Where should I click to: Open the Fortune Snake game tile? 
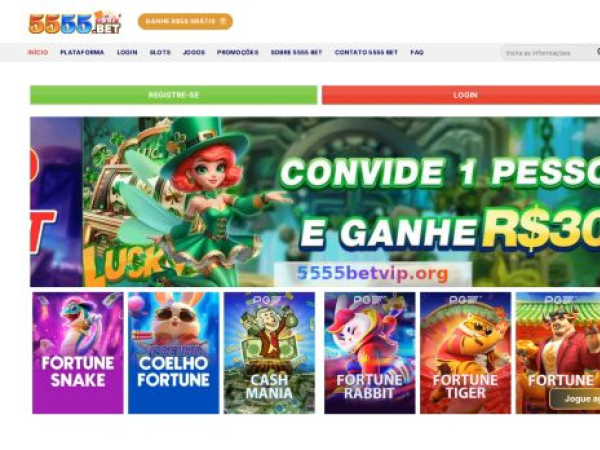78,353
